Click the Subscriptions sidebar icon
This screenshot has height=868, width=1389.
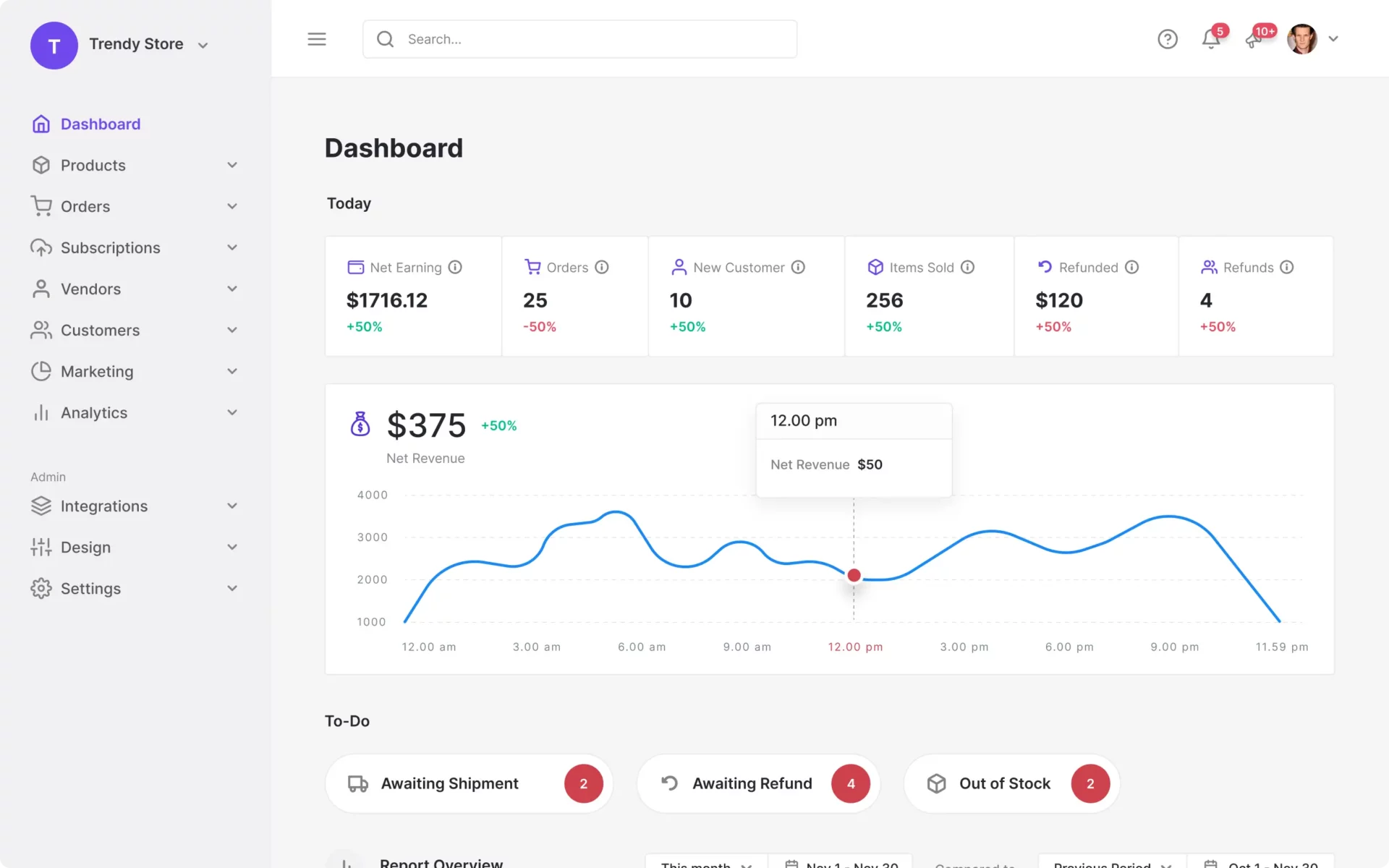40,247
